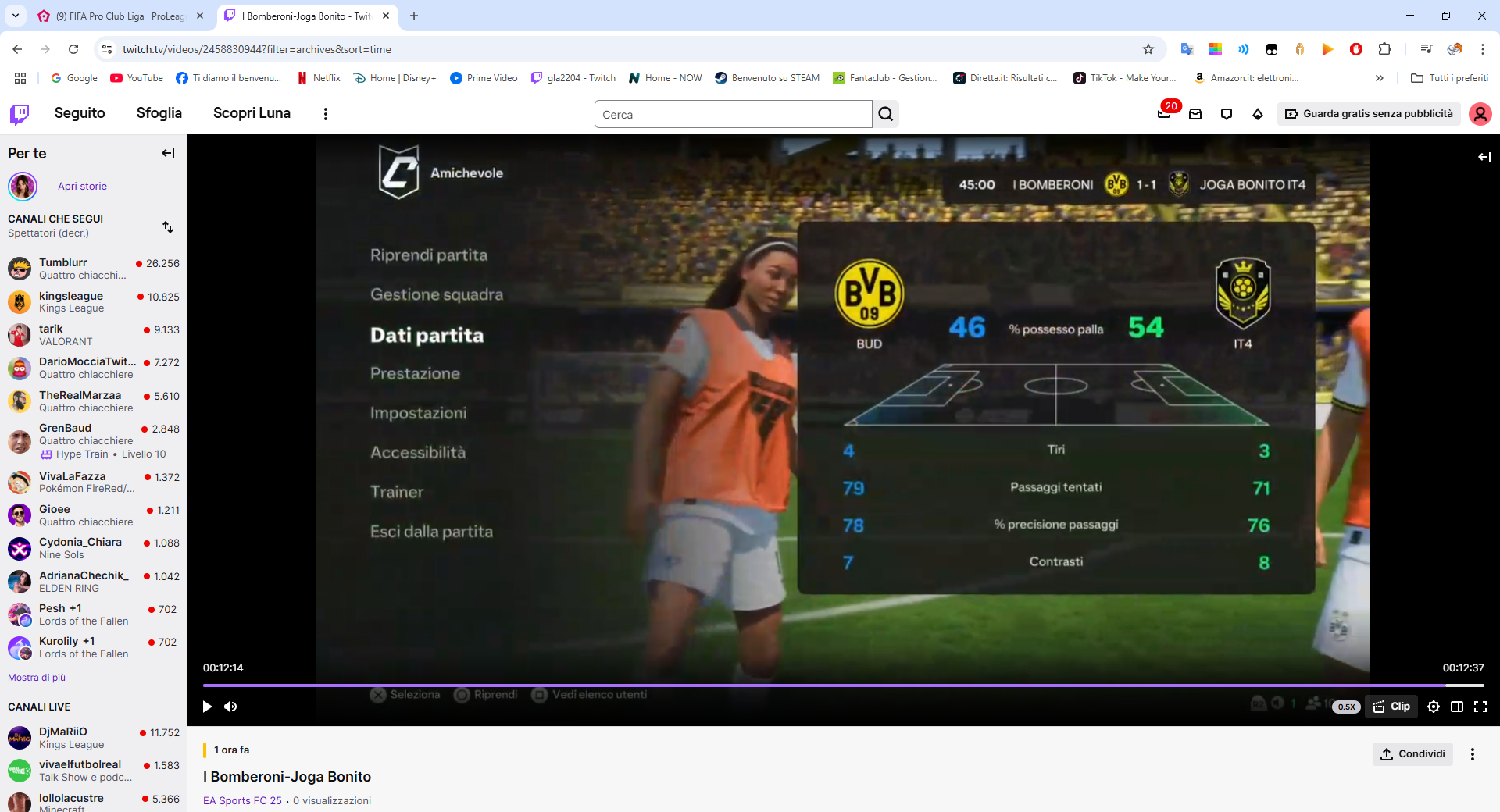
Task: Open VivaLaFazza channel
Action: (x=94, y=483)
